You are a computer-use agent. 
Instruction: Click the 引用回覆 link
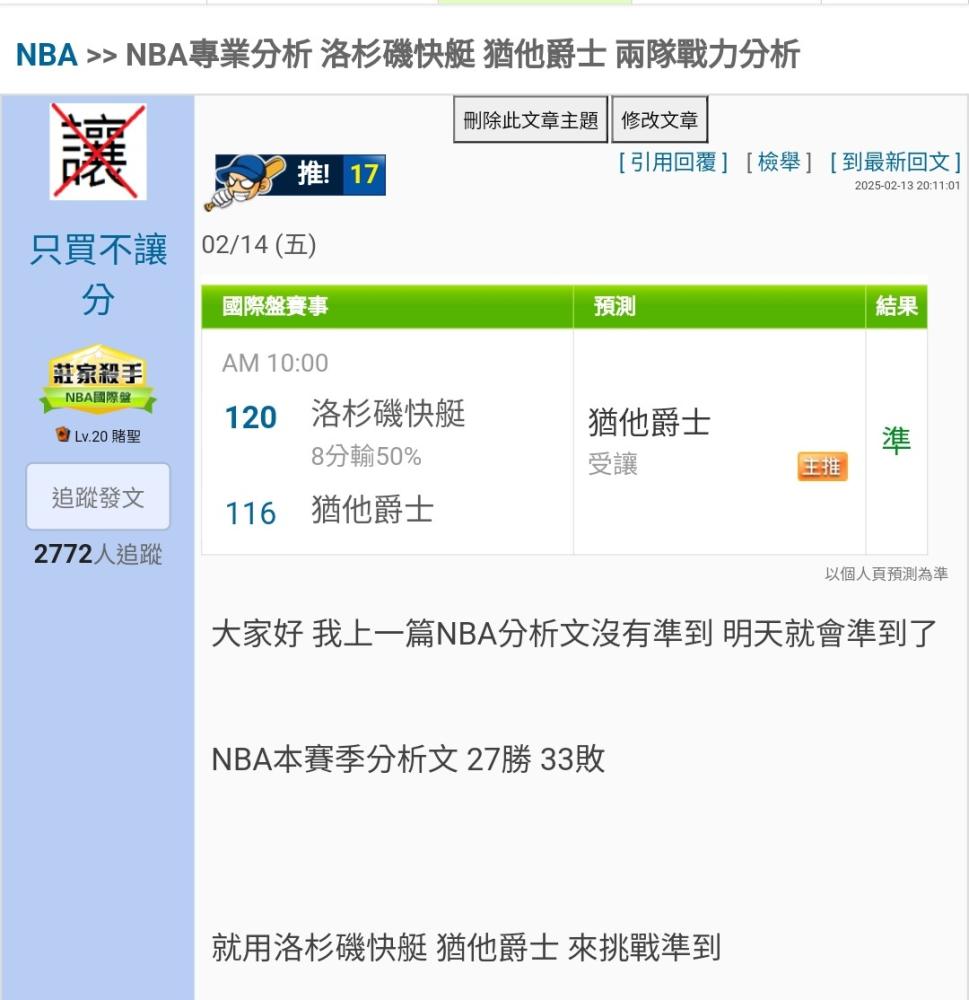[x=673, y=162]
